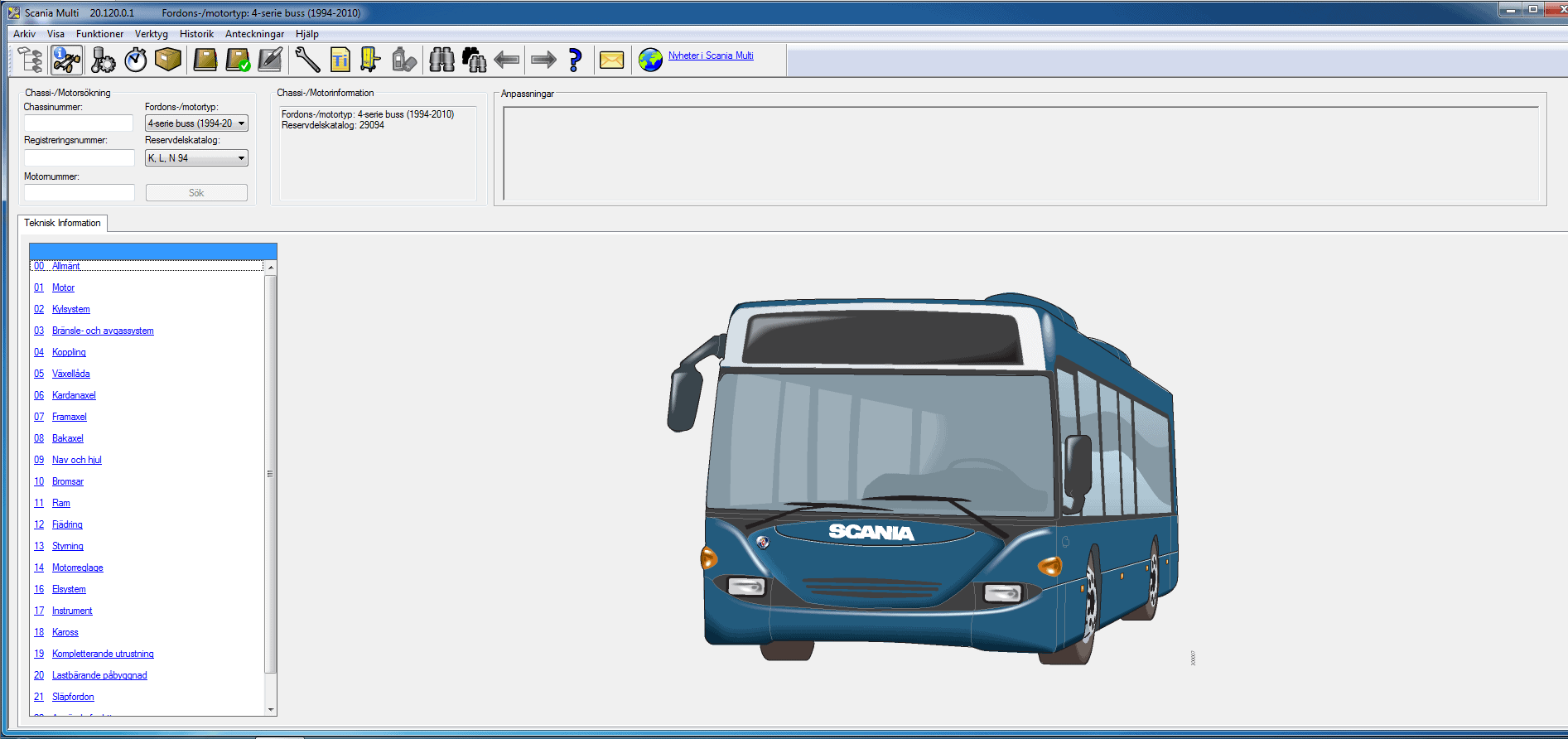Open the piston and gear parts icon
The height and width of the screenshot is (739, 1568).
103,60
